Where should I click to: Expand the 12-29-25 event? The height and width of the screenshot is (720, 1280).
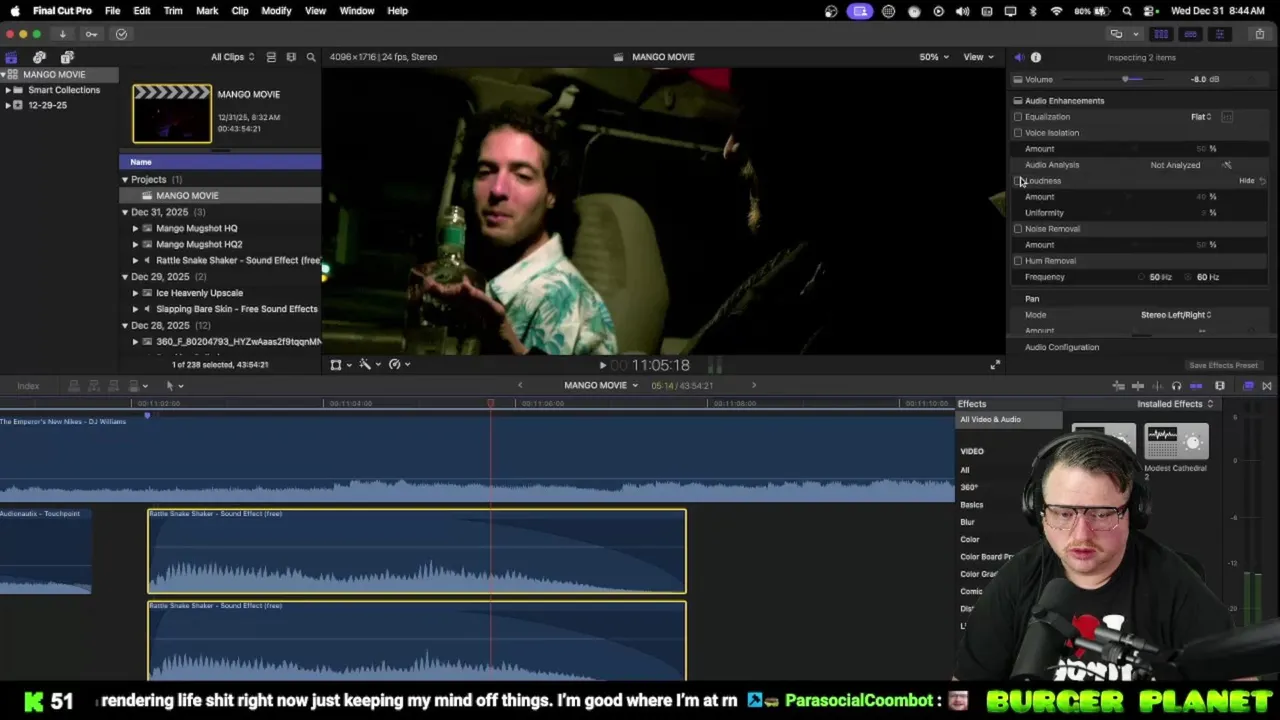[x=8, y=105]
